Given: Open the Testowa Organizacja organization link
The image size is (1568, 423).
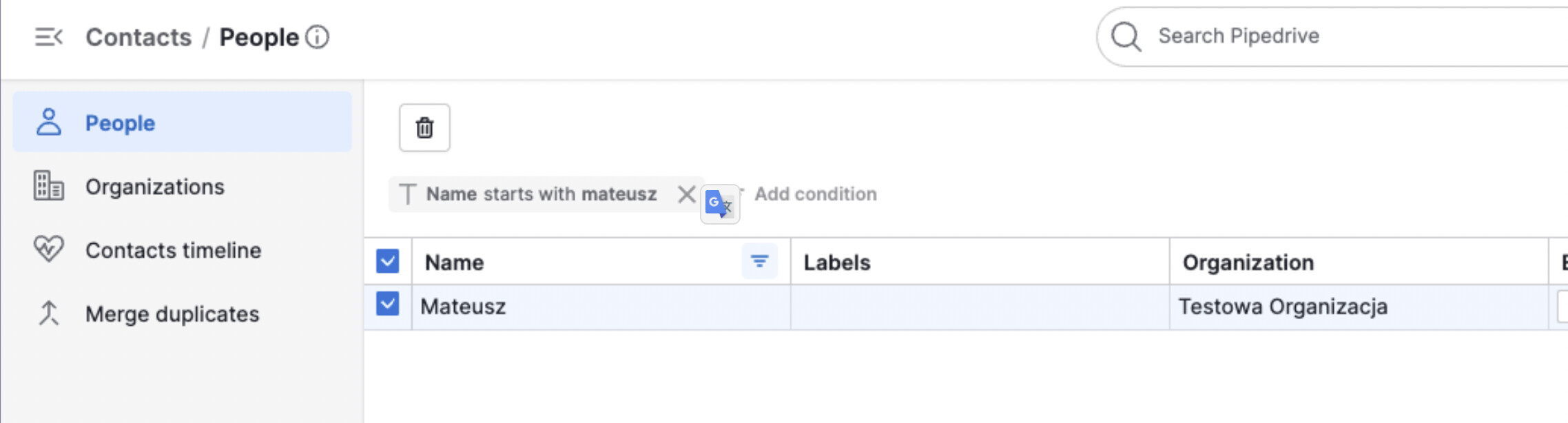Looking at the screenshot, I should (1282, 307).
